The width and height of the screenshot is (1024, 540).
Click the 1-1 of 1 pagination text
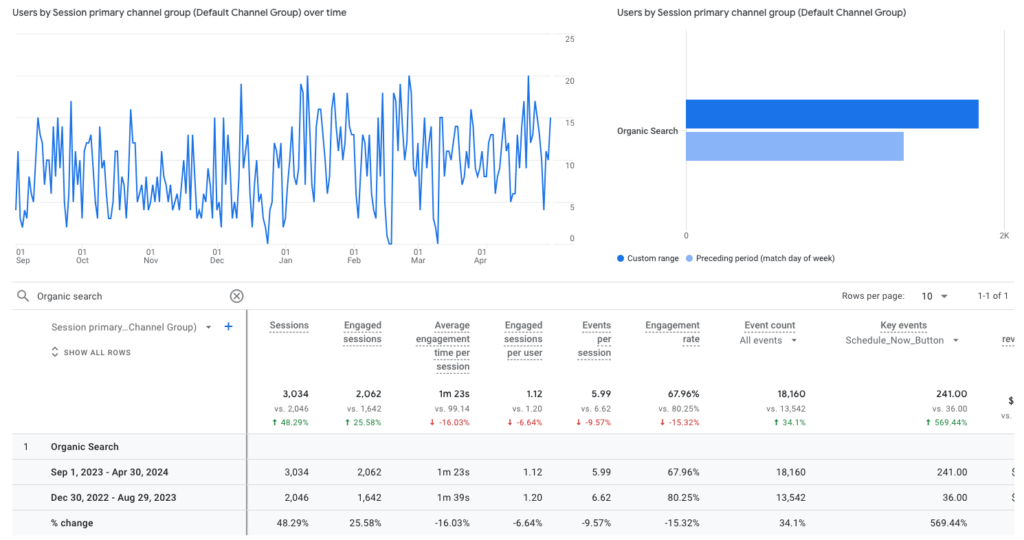point(993,296)
